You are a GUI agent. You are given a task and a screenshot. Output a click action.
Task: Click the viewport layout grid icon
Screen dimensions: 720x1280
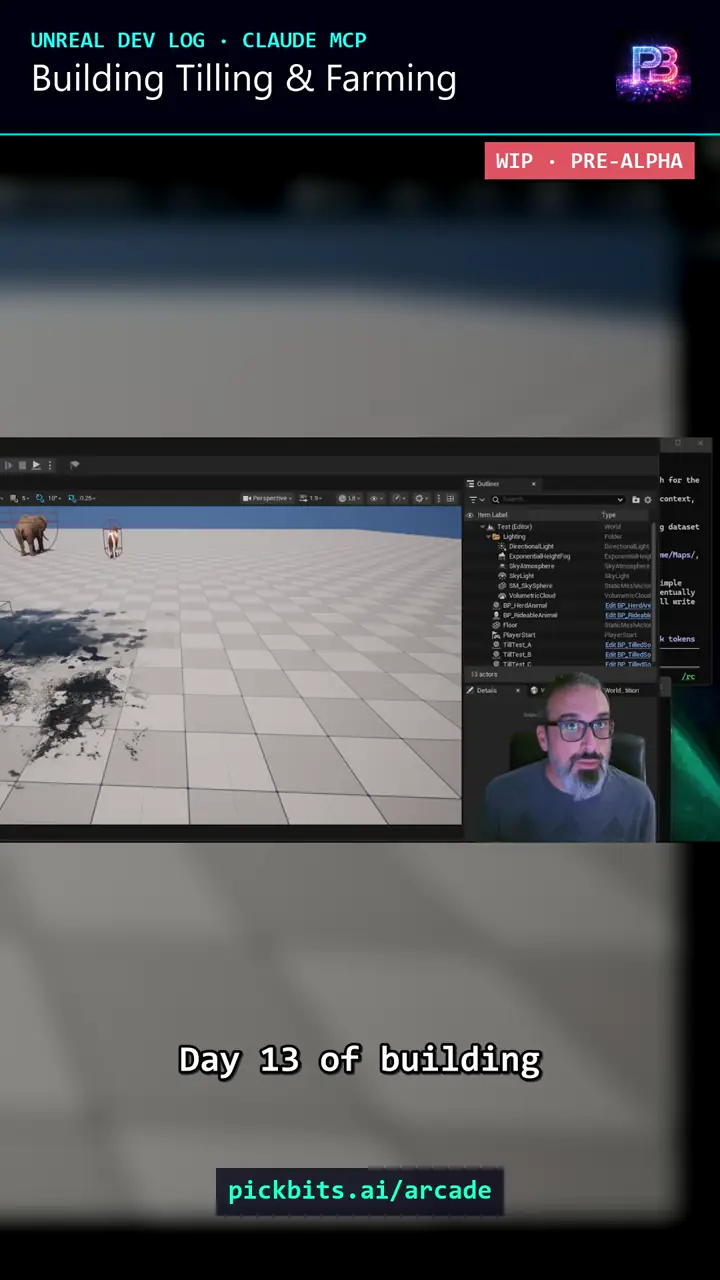[x=450, y=498]
